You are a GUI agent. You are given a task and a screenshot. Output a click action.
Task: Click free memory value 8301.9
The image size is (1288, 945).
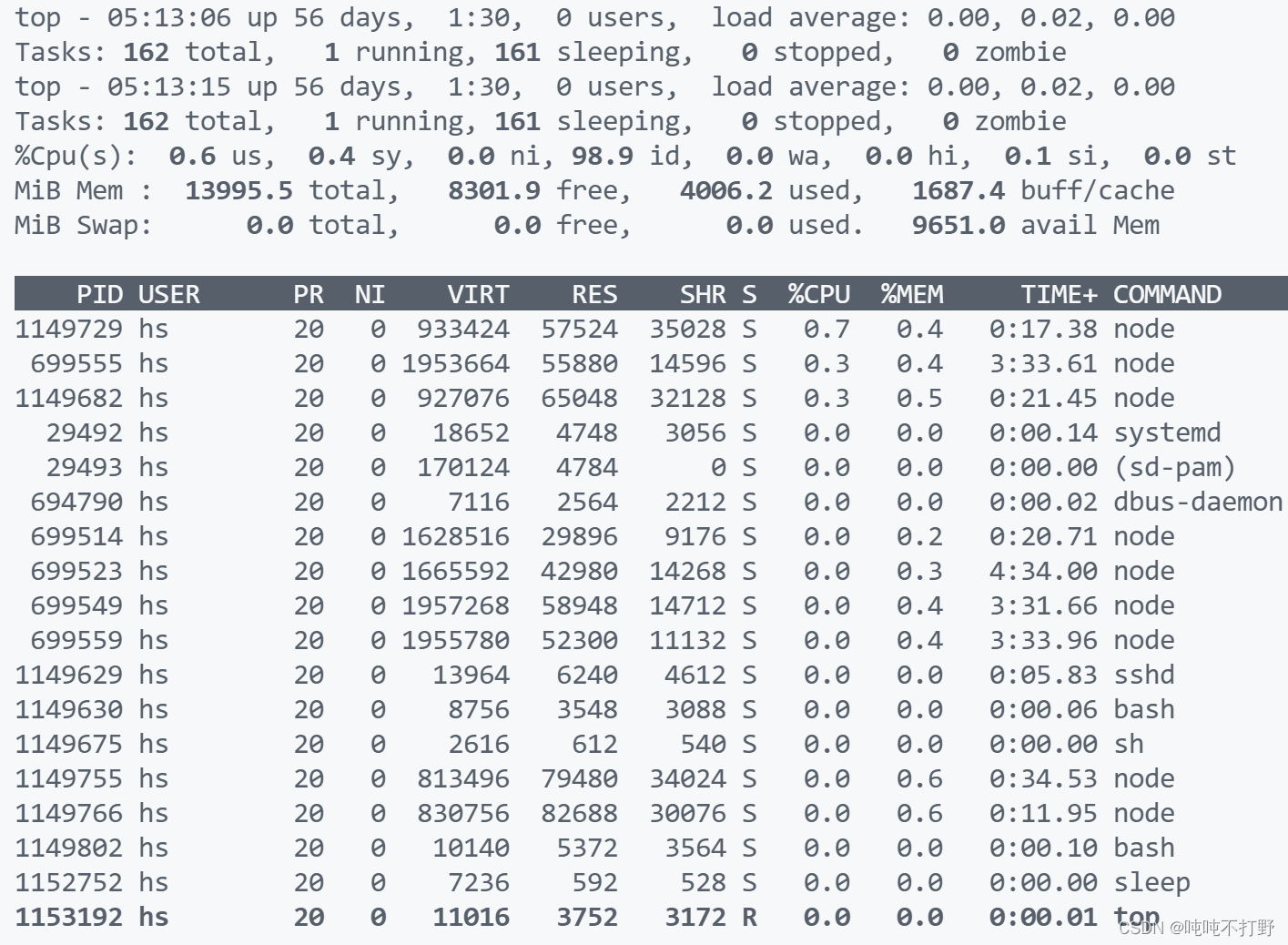click(x=493, y=190)
